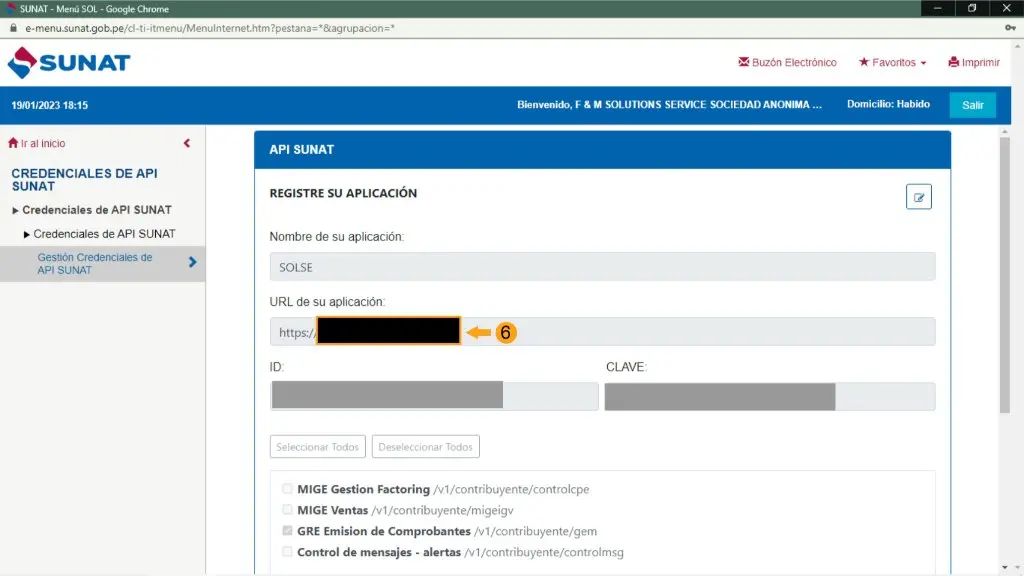This screenshot has height=576, width=1024.
Task: Click the date '19/01/2023 18:15'
Action: click(50, 105)
